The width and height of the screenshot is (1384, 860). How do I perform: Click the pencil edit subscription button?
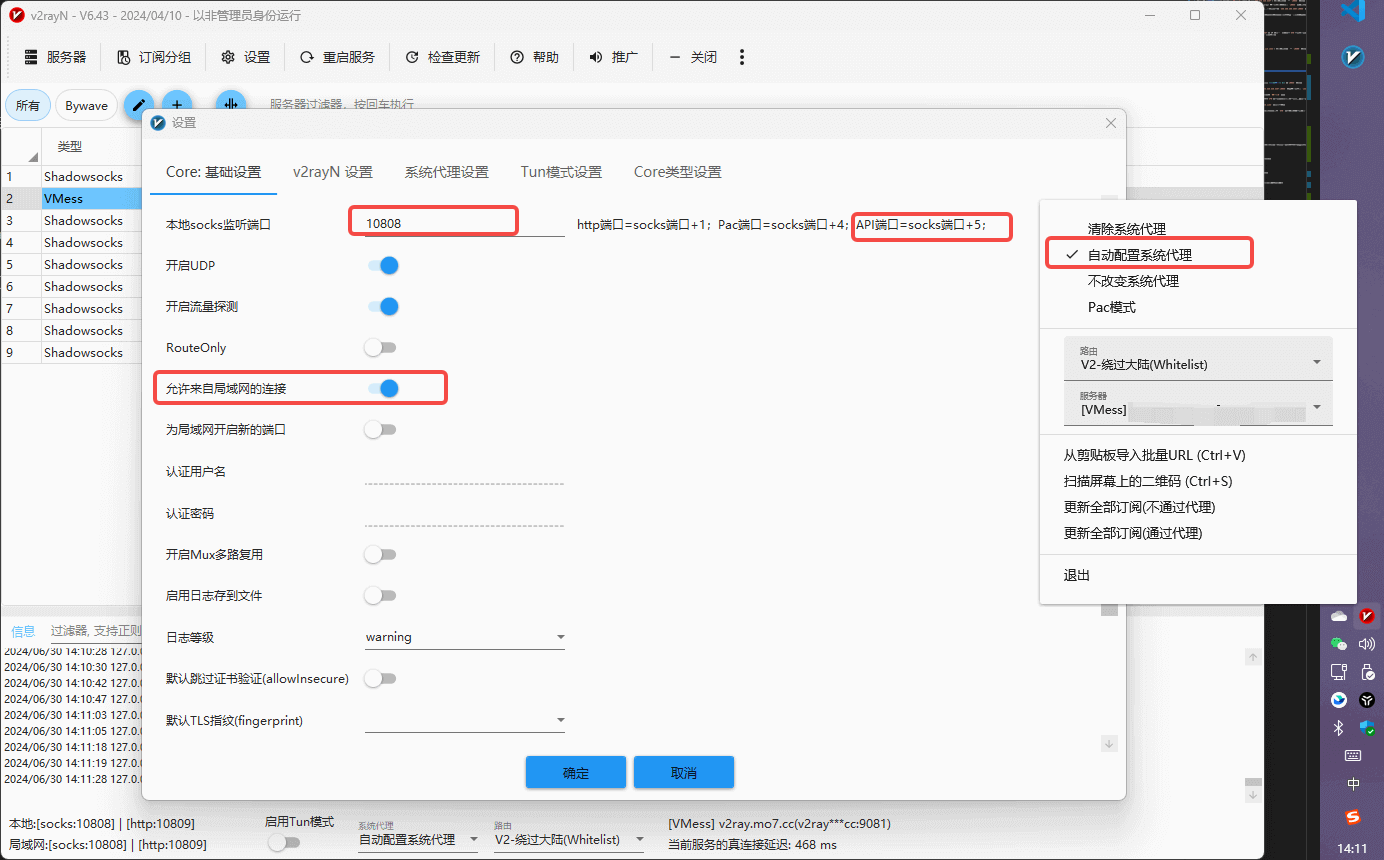coord(139,105)
